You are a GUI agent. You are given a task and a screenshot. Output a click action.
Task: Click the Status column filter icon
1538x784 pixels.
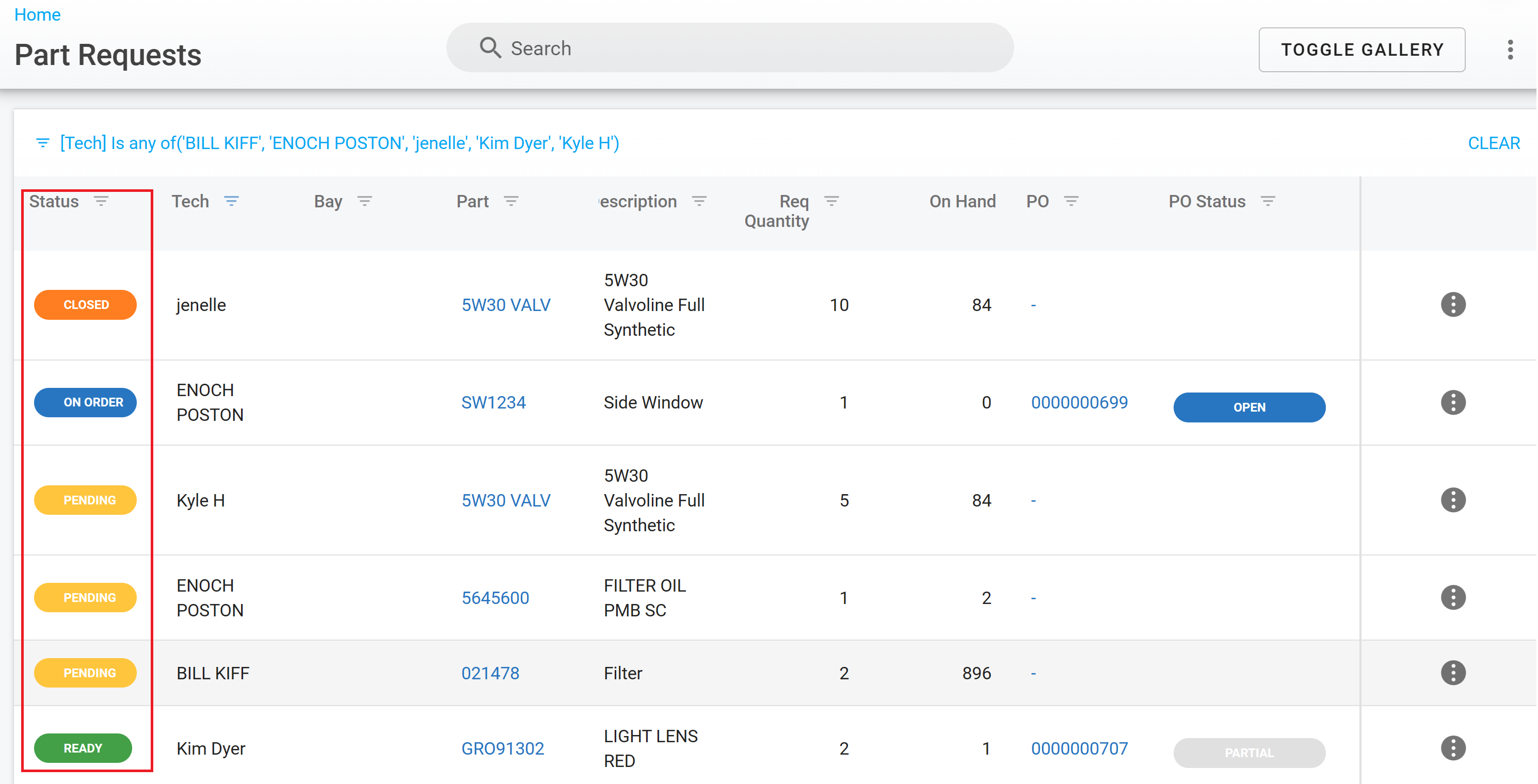pos(101,201)
